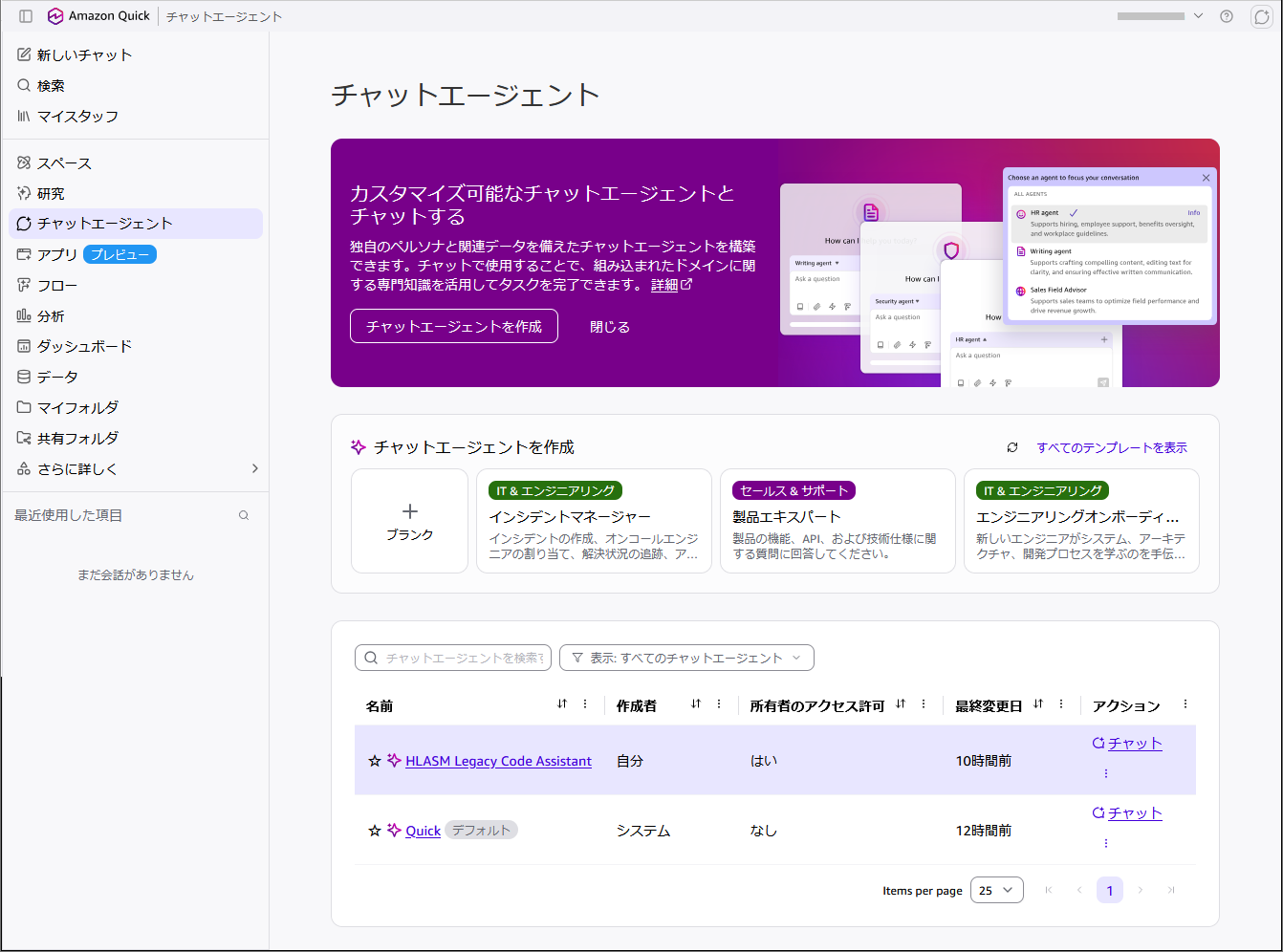The width and height of the screenshot is (1283, 952).
Task: Create a blank agent with the ブランク card
Action: click(x=409, y=521)
